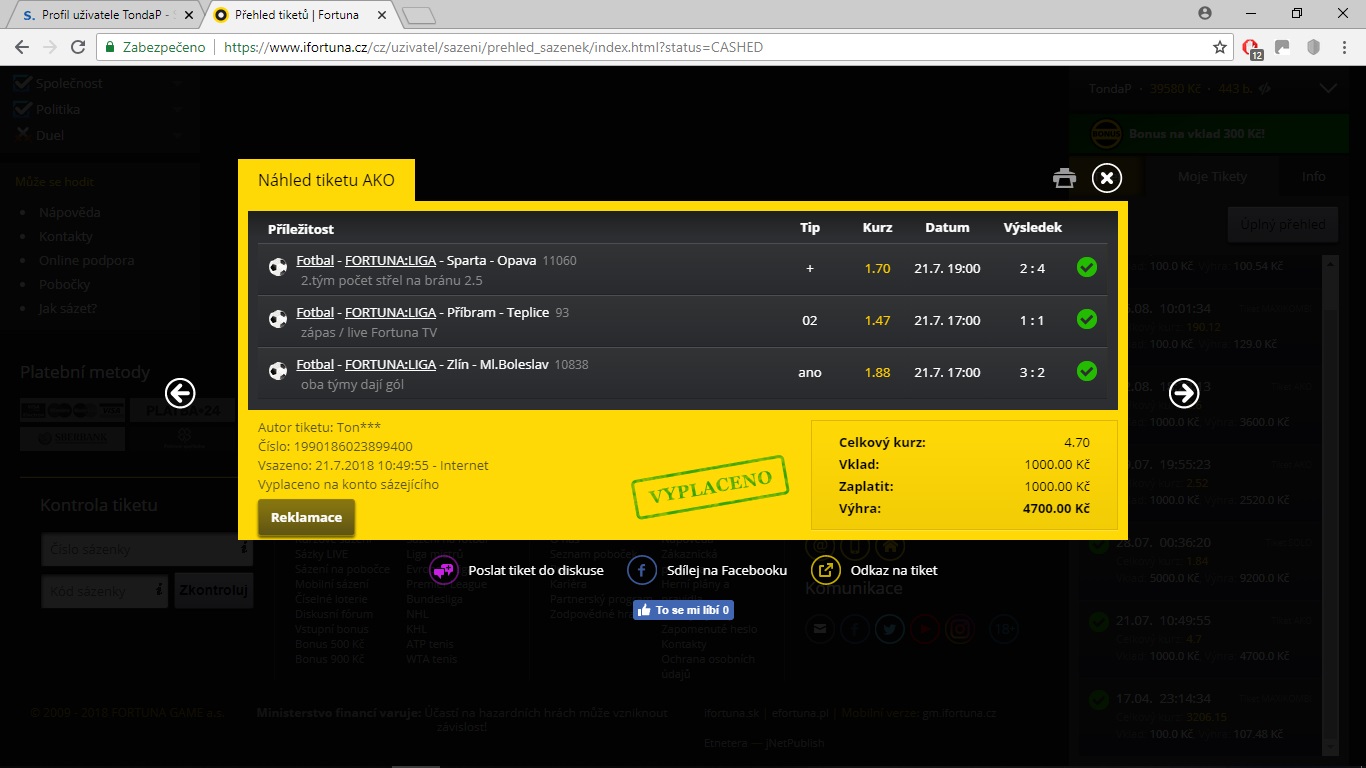
Task: Click football icon in Zlín - Ml.Boleslav row
Action: click(278, 371)
